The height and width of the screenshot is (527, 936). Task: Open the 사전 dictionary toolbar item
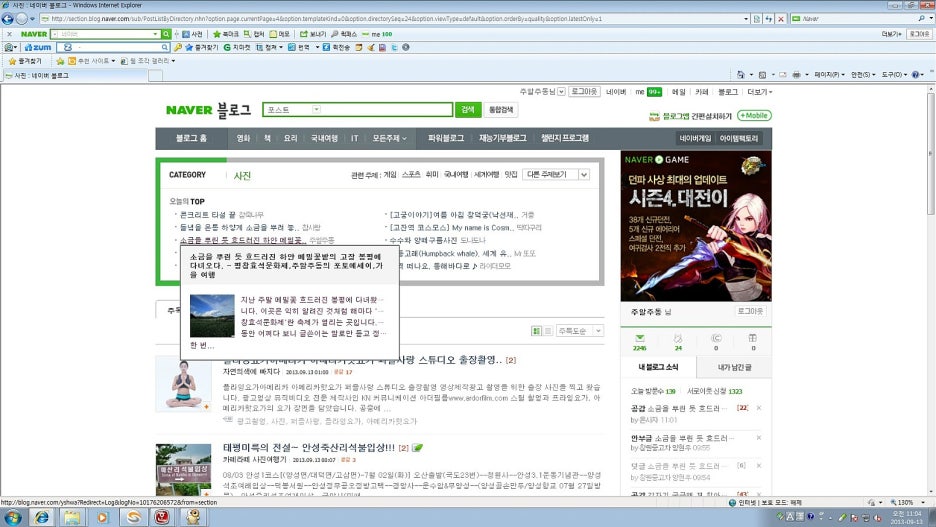(x=193, y=34)
